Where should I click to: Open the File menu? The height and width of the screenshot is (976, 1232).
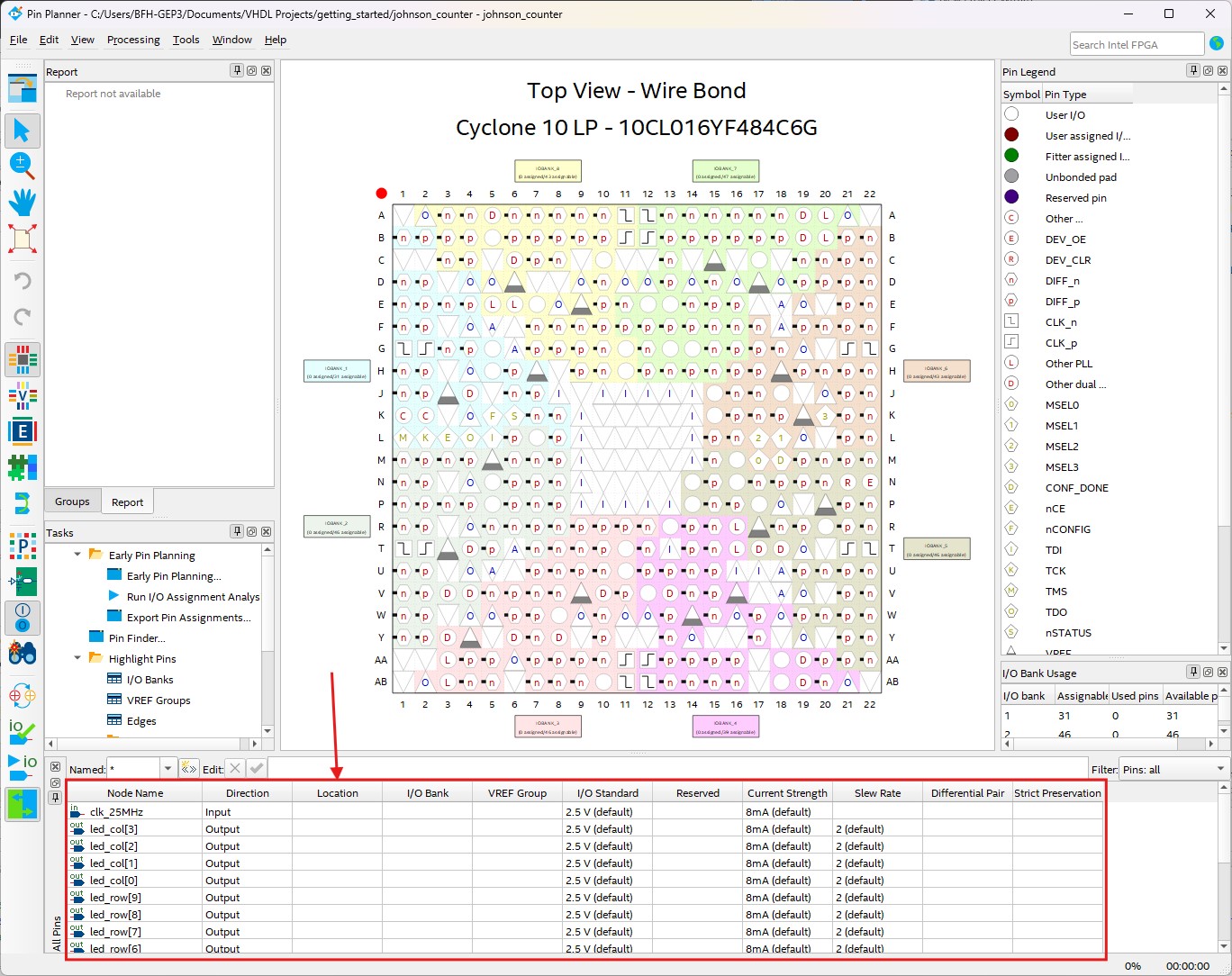coord(18,40)
